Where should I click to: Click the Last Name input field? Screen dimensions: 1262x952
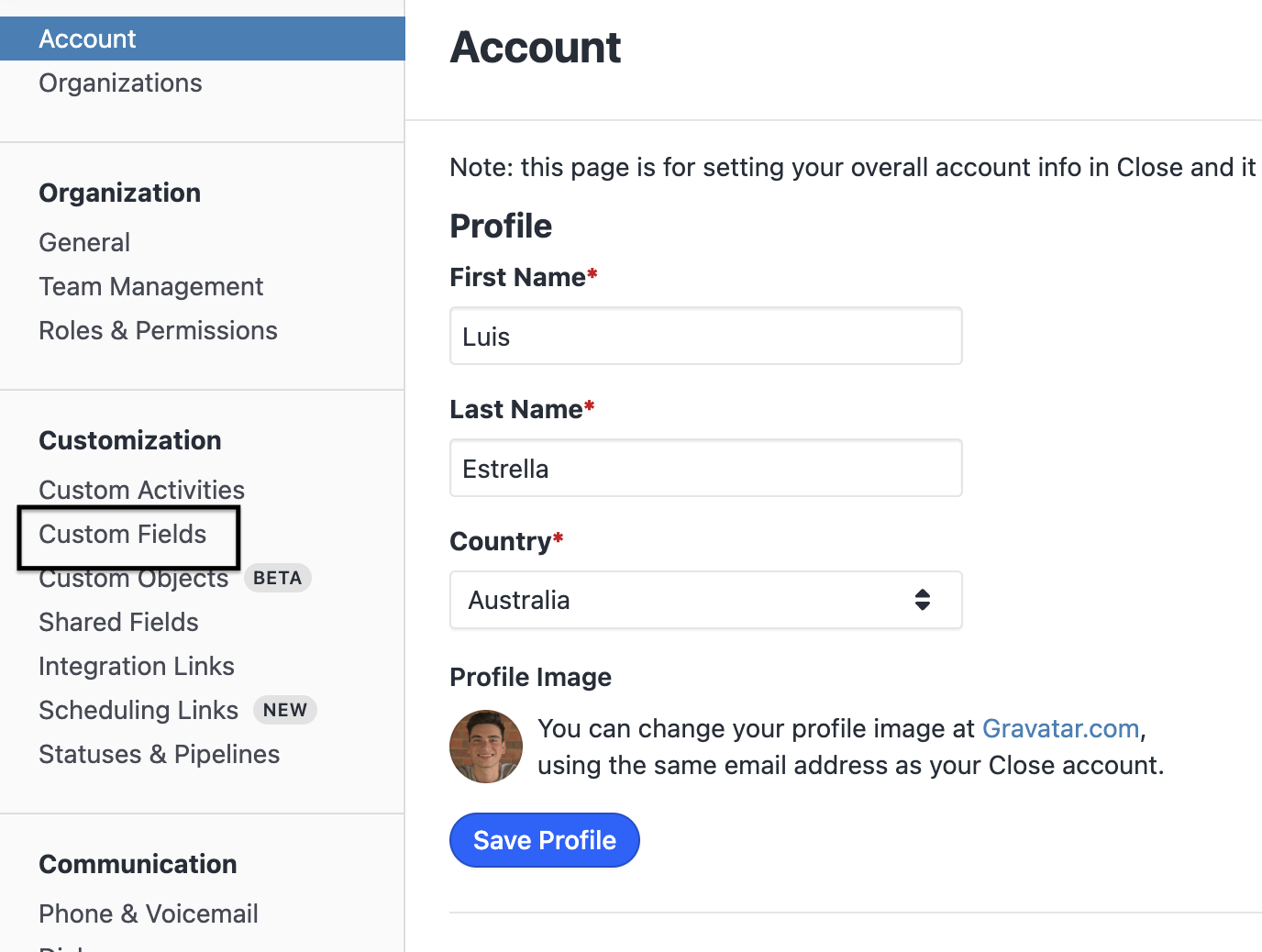(x=704, y=469)
